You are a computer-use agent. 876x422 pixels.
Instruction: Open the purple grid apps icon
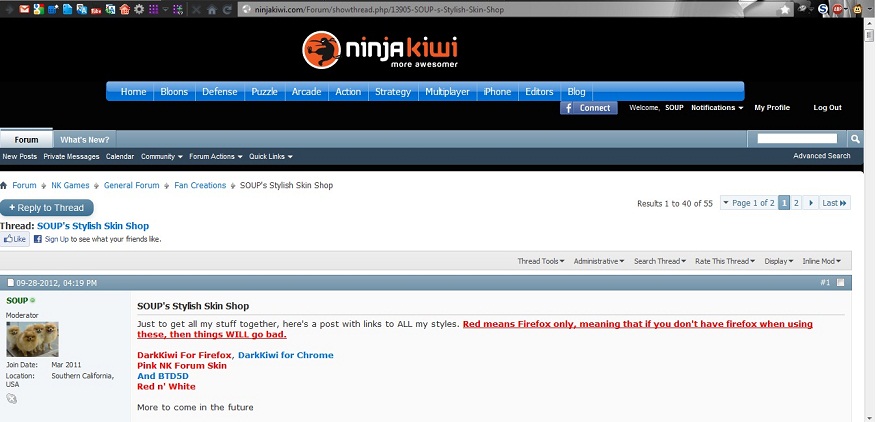(154, 10)
